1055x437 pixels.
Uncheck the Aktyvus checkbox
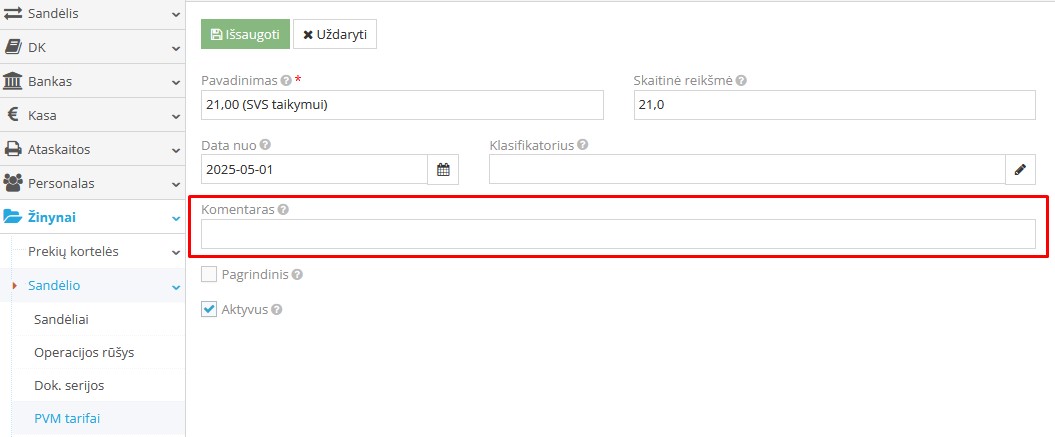[x=209, y=310]
